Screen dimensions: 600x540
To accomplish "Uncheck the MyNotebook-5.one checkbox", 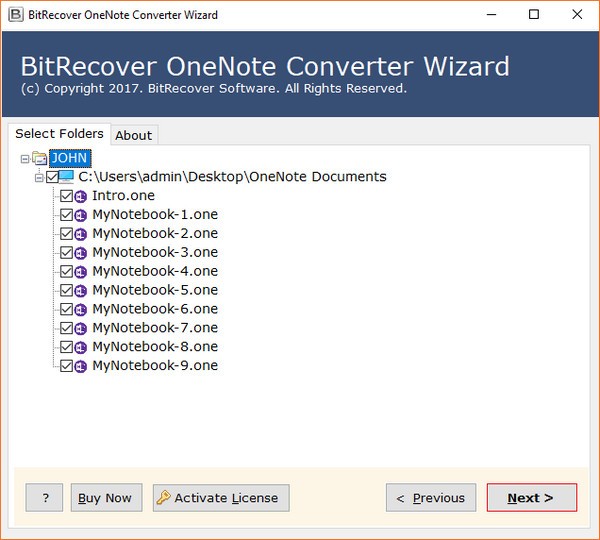I will click(67, 290).
